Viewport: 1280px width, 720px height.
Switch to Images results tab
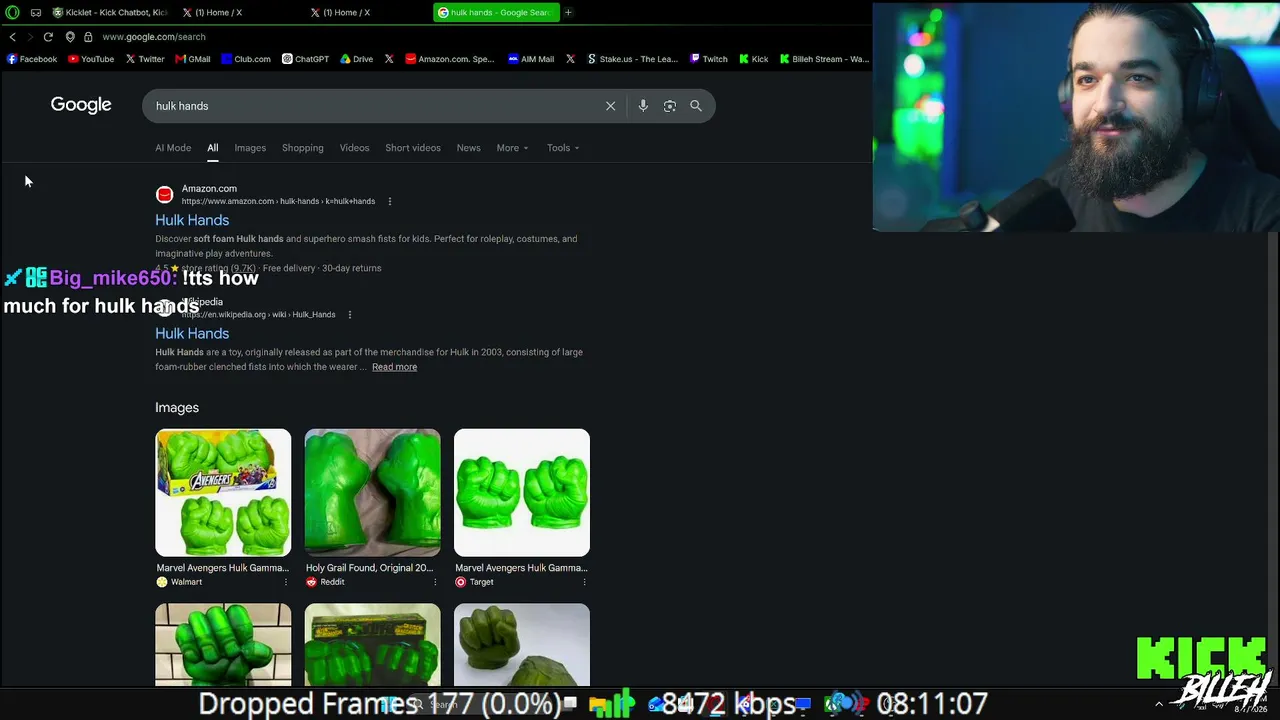(x=250, y=148)
